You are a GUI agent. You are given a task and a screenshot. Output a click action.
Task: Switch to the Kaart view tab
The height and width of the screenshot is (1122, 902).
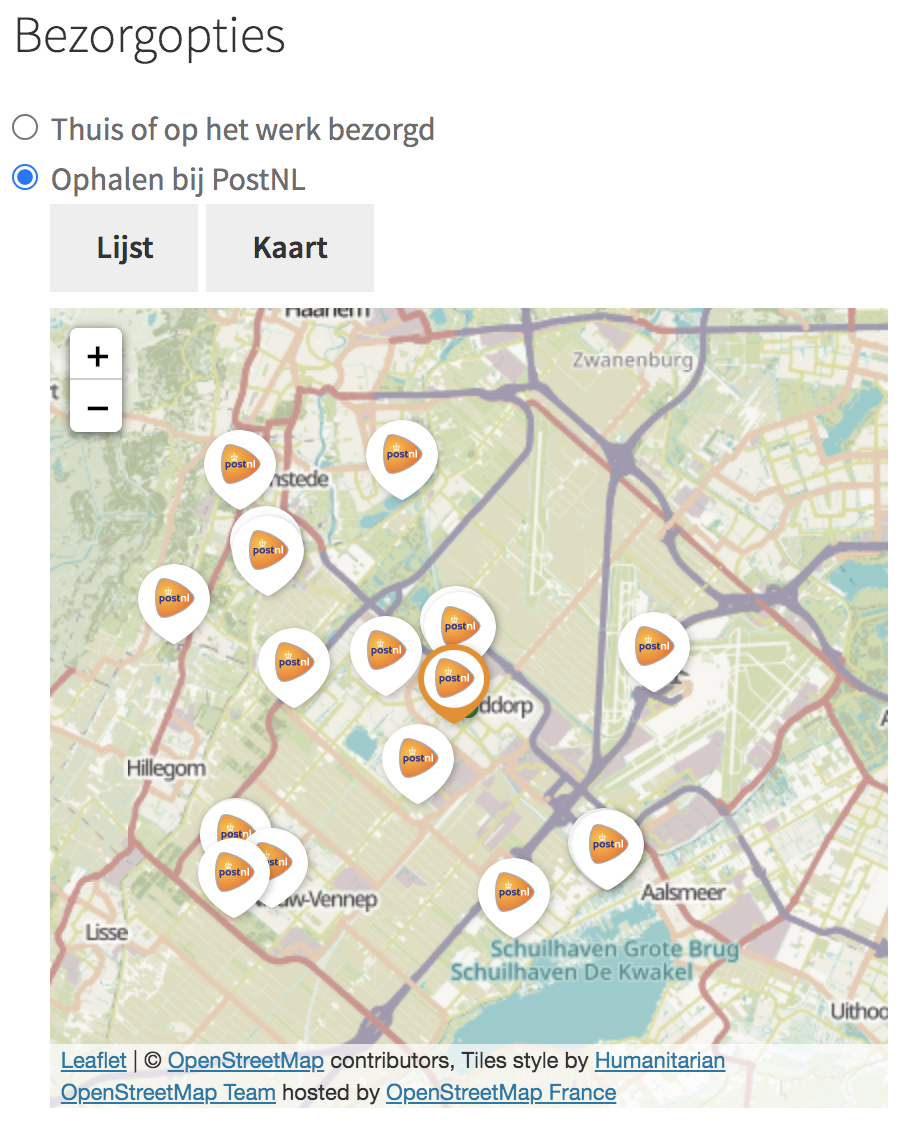coord(290,248)
